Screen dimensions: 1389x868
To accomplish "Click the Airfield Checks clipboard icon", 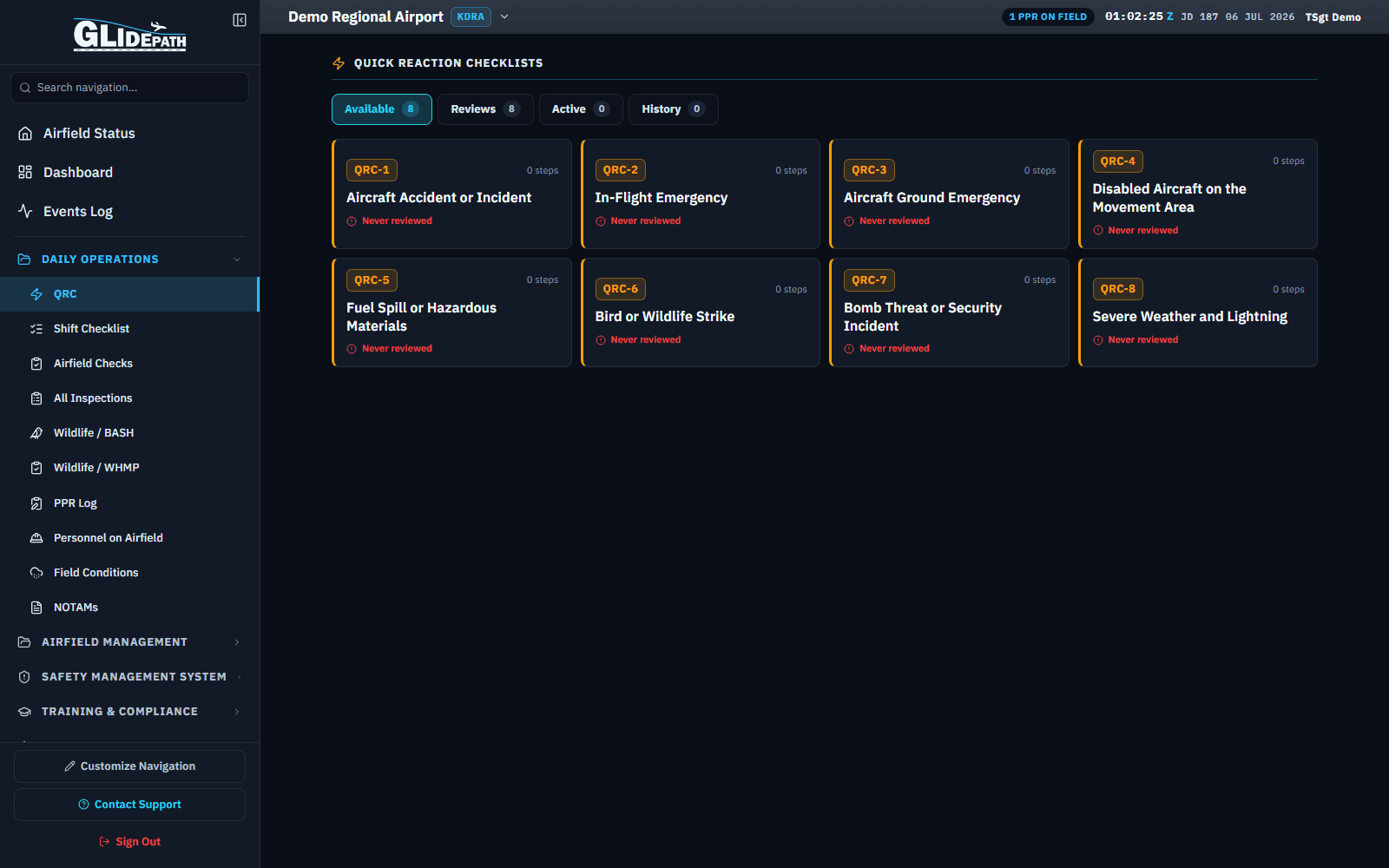I will point(36,364).
